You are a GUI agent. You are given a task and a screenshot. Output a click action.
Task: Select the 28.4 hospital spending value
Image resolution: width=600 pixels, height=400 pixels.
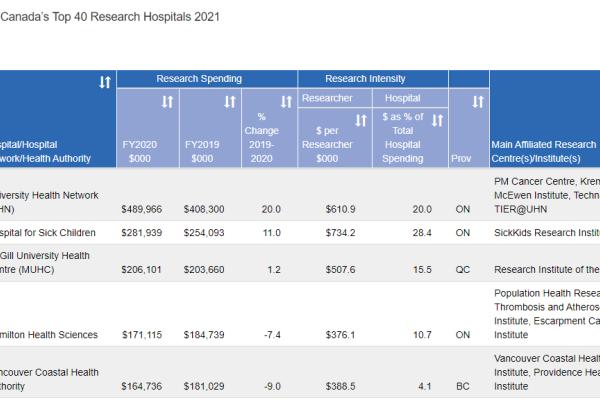[x=422, y=233]
